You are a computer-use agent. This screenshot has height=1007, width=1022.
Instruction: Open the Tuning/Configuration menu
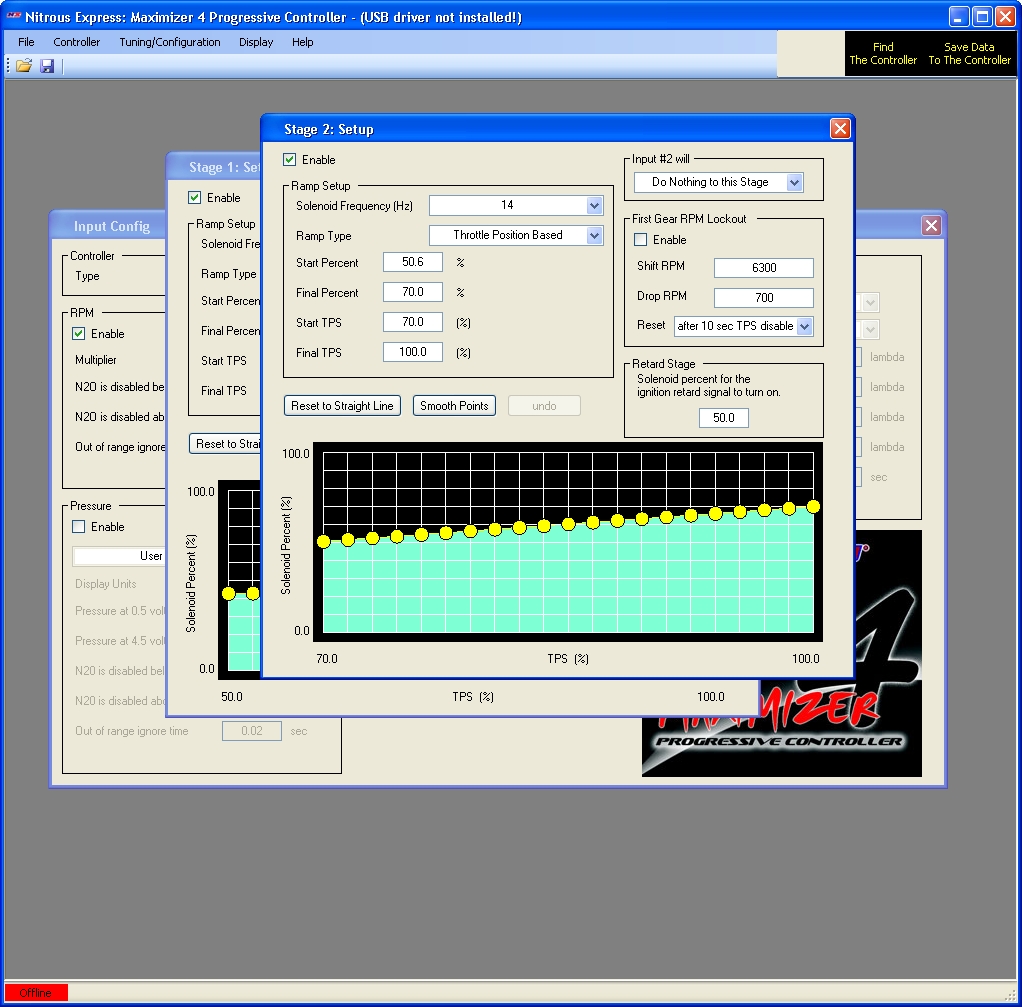pyautogui.click(x=169, y=42)
